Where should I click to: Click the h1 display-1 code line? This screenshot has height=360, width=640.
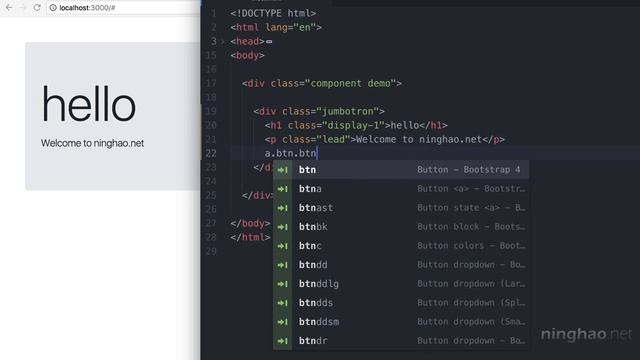(x=356, y=125)
